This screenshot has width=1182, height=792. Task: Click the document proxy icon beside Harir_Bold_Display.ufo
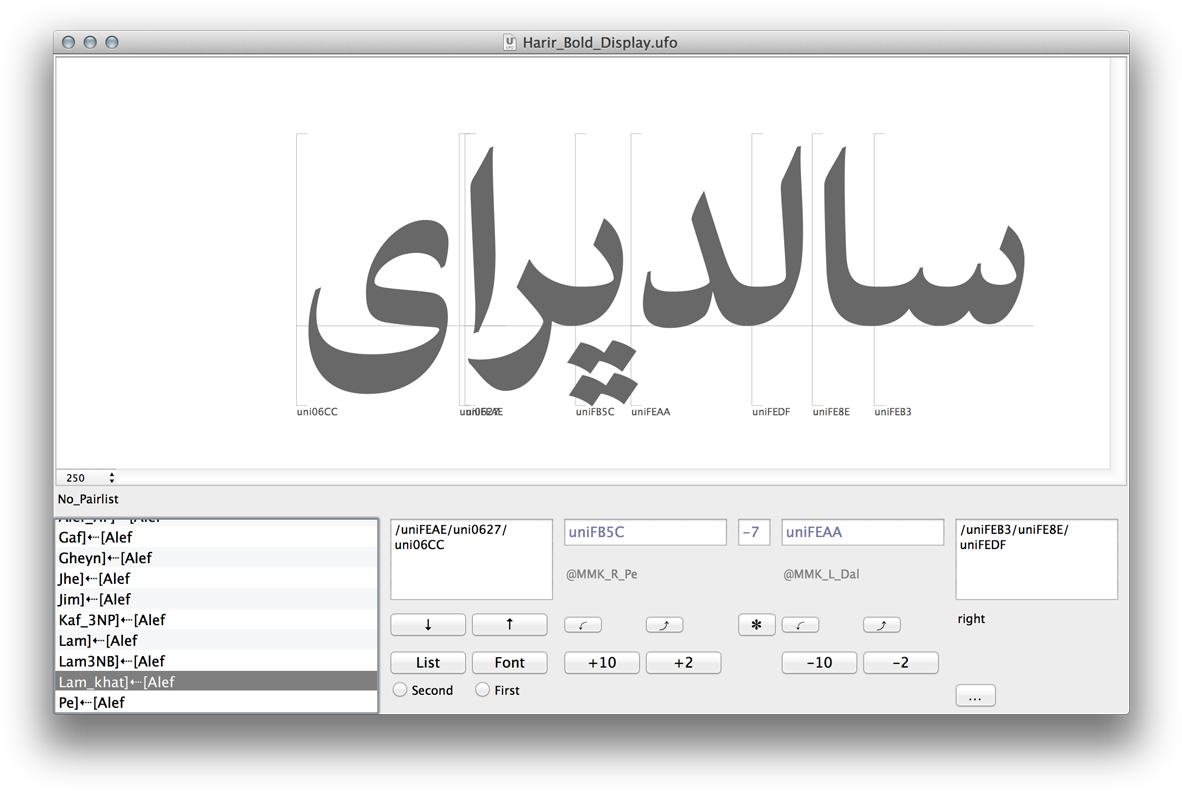(508, 42)
